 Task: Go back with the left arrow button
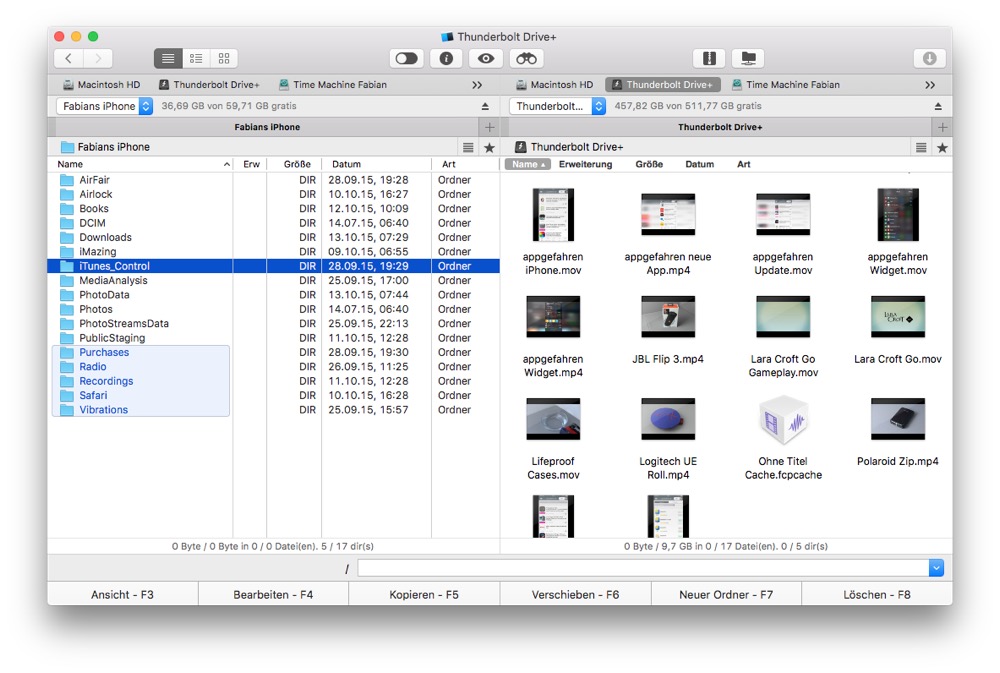point(69,59)
